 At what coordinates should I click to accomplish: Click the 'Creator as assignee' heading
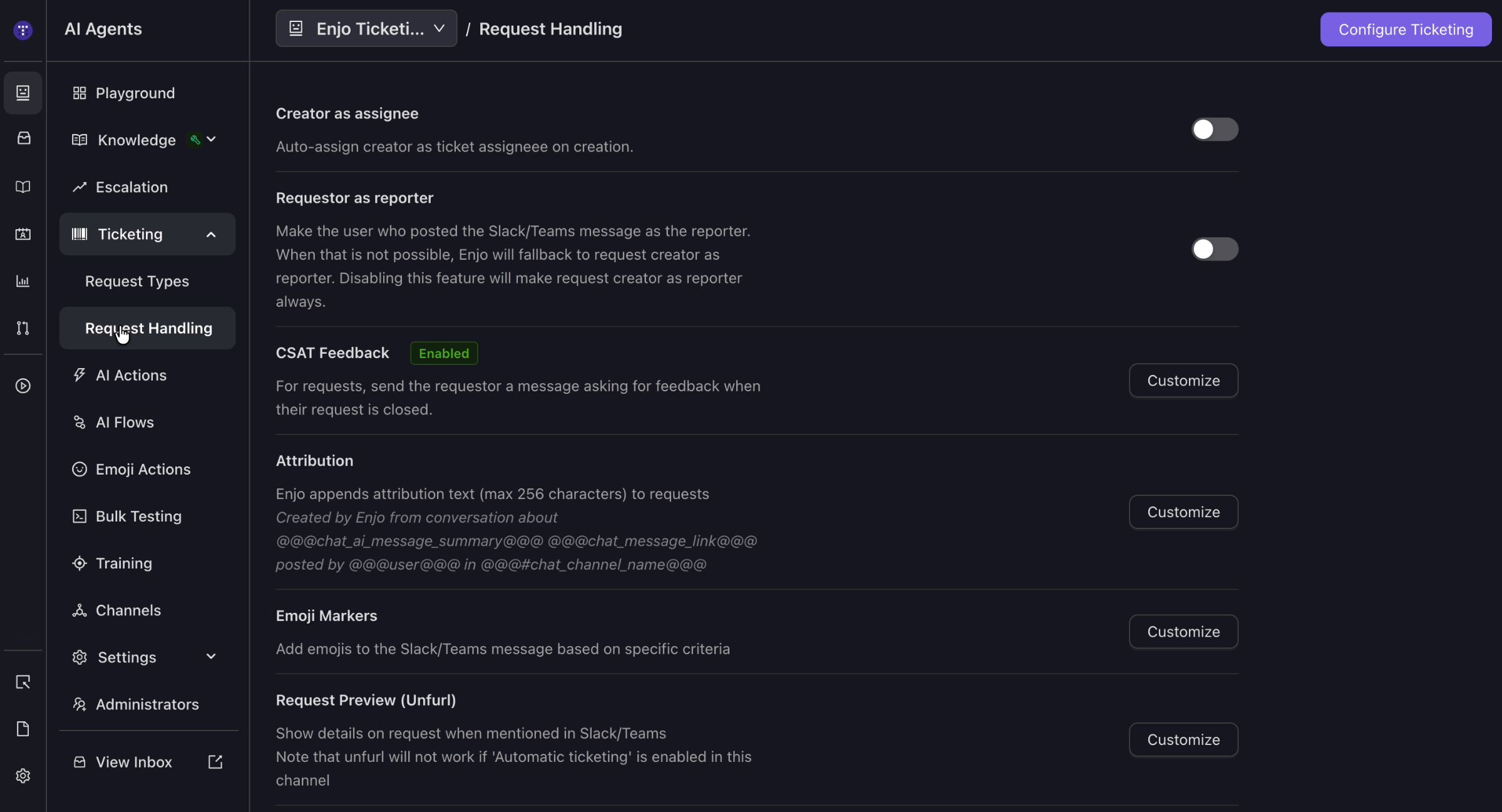pyautogui.click(x=347, y=113)
